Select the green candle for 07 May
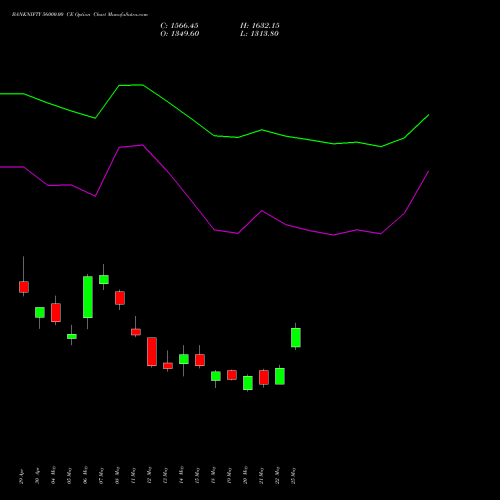 point(104,279)
